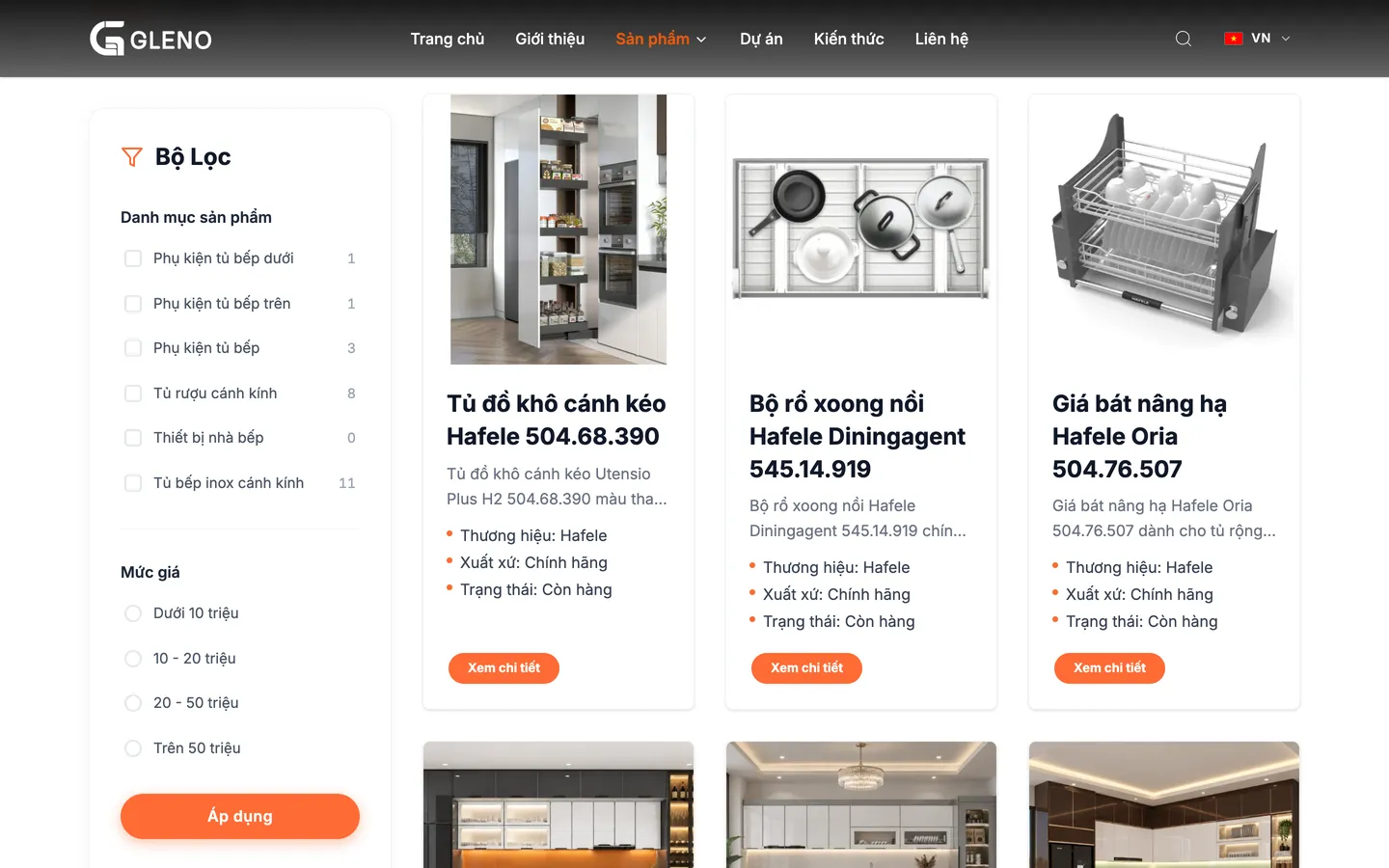1389x868 pixels.
Task: Click the Danh mục sản phẩm heading
Action: pyautogui.click(x=196, y=217)
